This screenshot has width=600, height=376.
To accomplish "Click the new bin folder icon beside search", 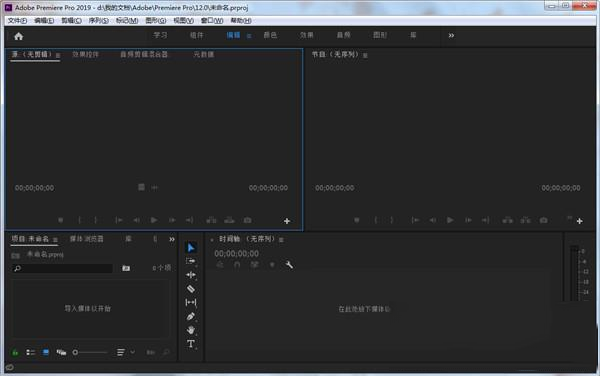I will [126, 268].
